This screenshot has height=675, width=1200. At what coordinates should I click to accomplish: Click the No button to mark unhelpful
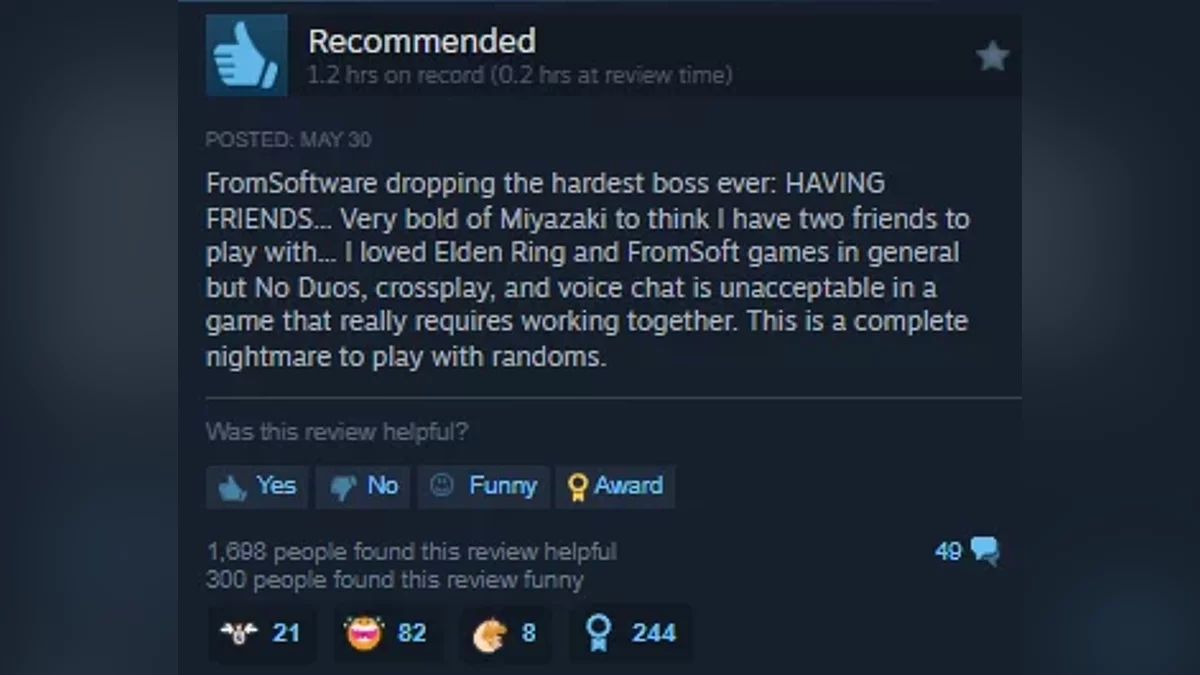363,486
